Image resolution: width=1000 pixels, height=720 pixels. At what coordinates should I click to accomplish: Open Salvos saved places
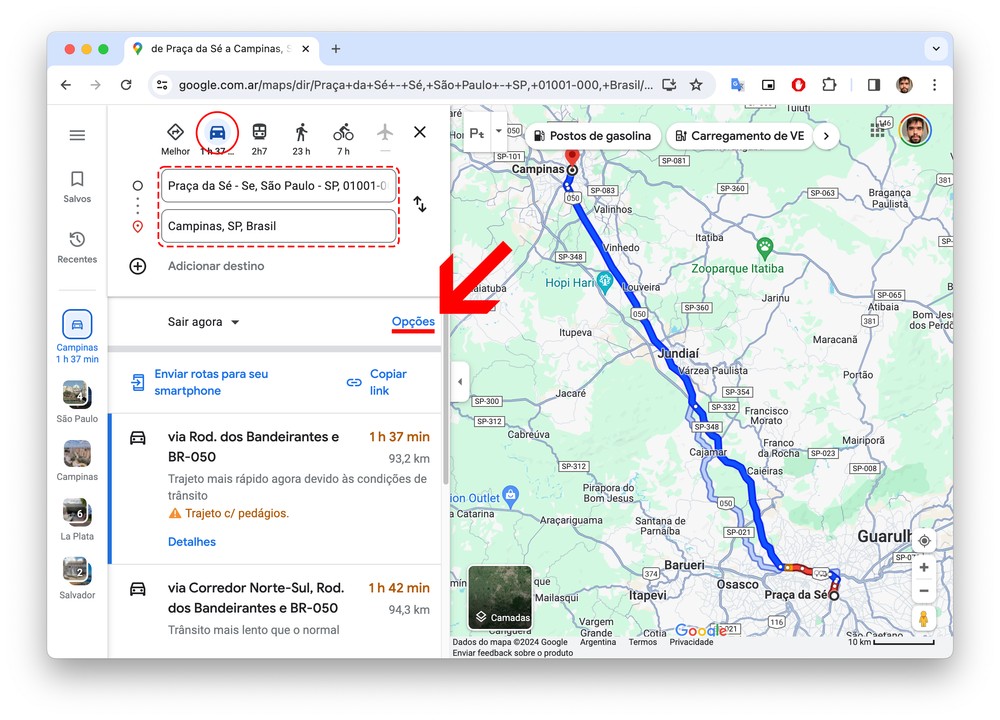pos(77,186)
